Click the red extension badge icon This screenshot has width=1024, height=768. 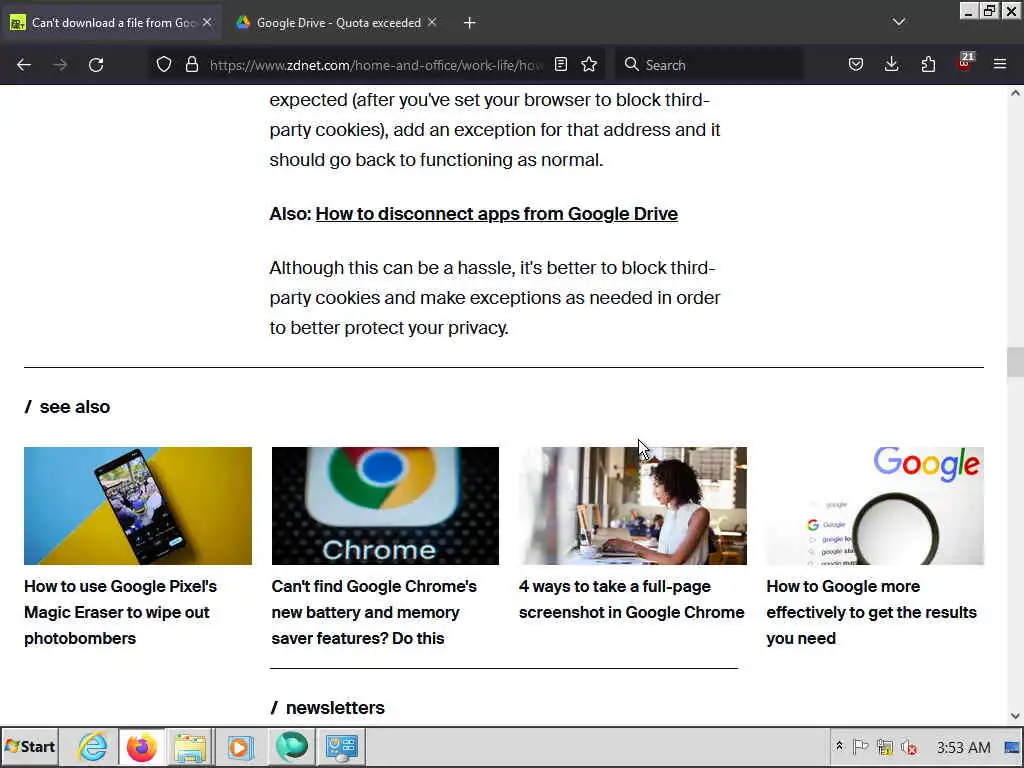click(x=965, y=63)
